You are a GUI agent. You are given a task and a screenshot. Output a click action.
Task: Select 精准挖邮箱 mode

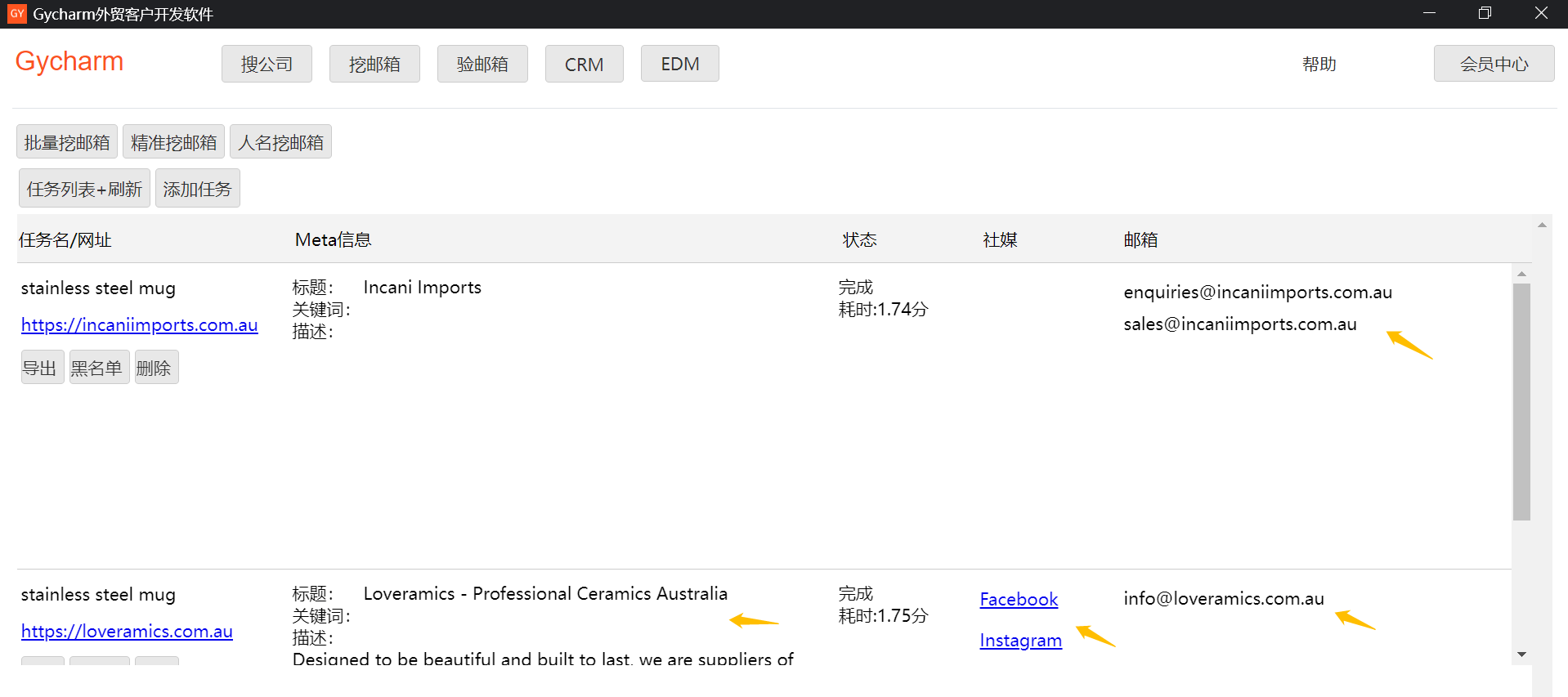tap(173, 141)
